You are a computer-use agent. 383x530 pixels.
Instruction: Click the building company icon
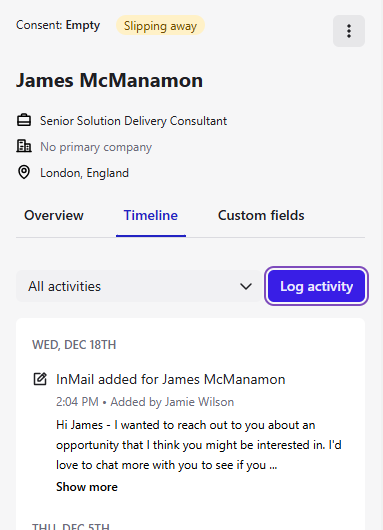(24, 146)
